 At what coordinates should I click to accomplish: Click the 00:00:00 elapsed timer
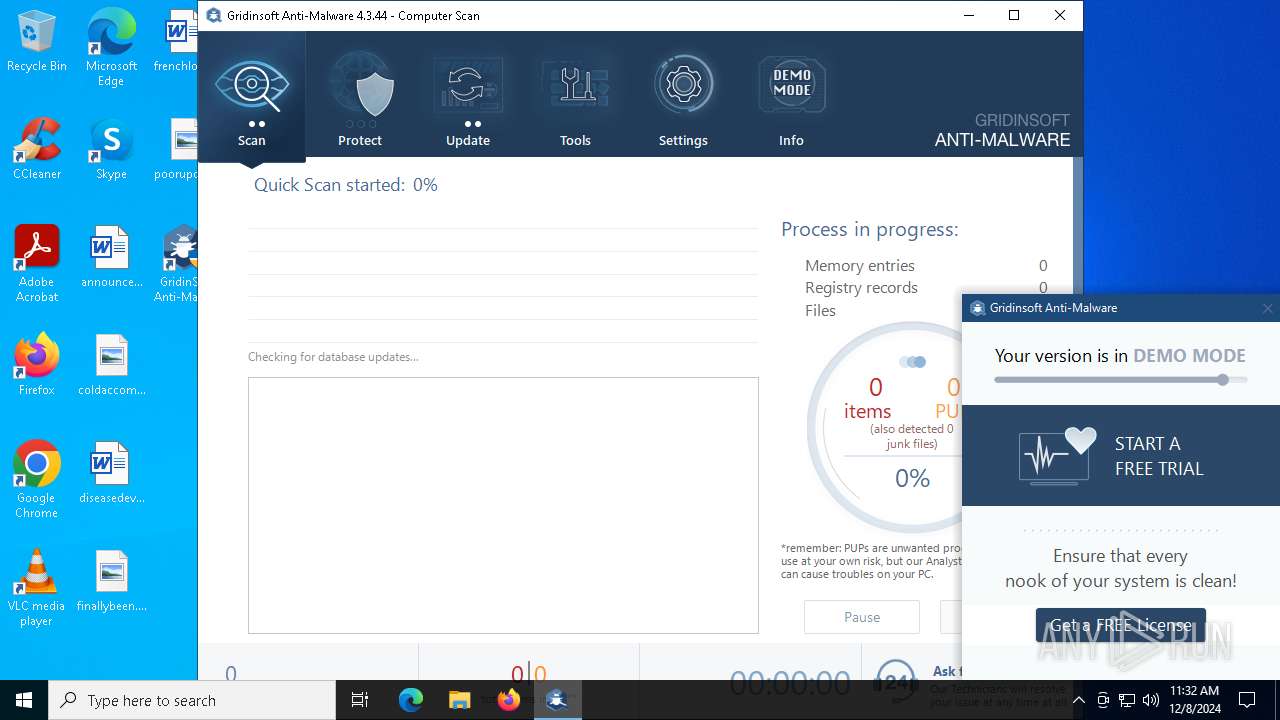[790, 682]
